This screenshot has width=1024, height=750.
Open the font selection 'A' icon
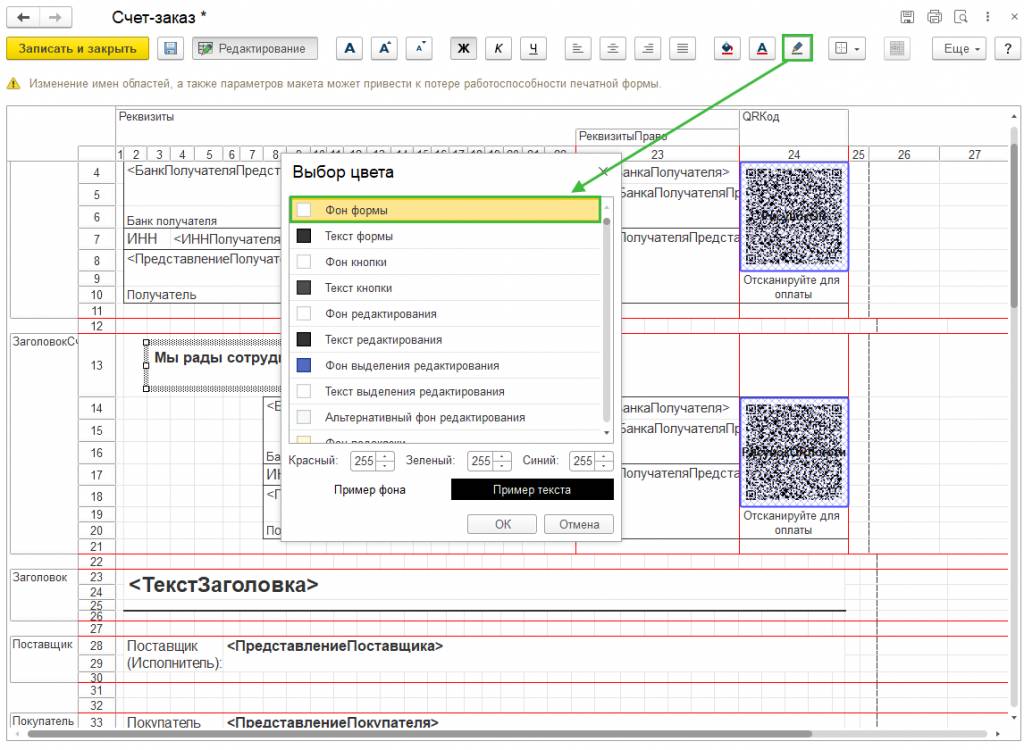click(349, 48)
